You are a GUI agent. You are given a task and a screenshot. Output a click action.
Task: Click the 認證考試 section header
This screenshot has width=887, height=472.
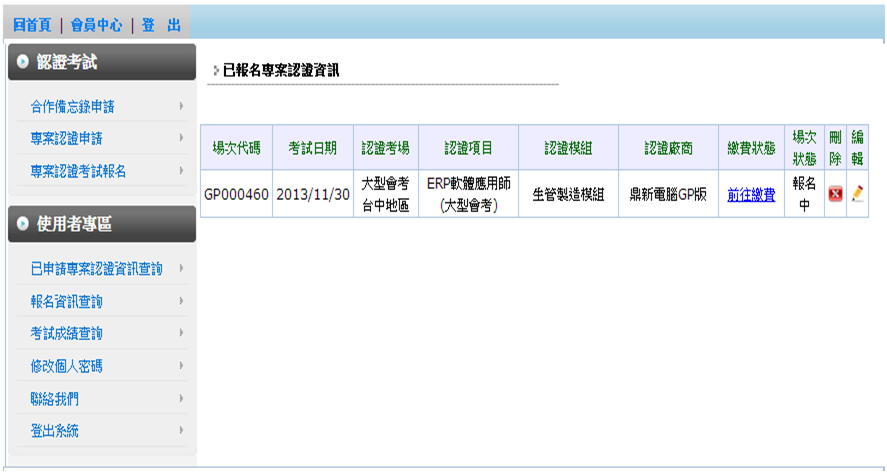click(x=102, y=62)
